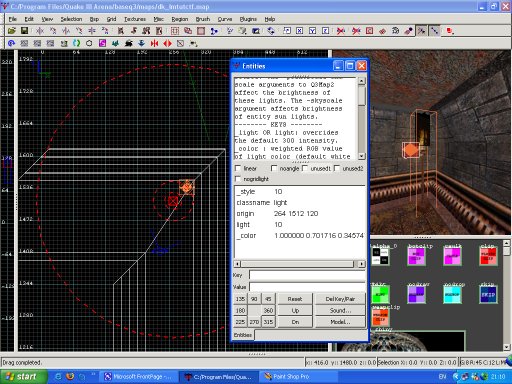Click the Value input field
Viewport: 512px width, 384px height.
[x=307, y=287]
